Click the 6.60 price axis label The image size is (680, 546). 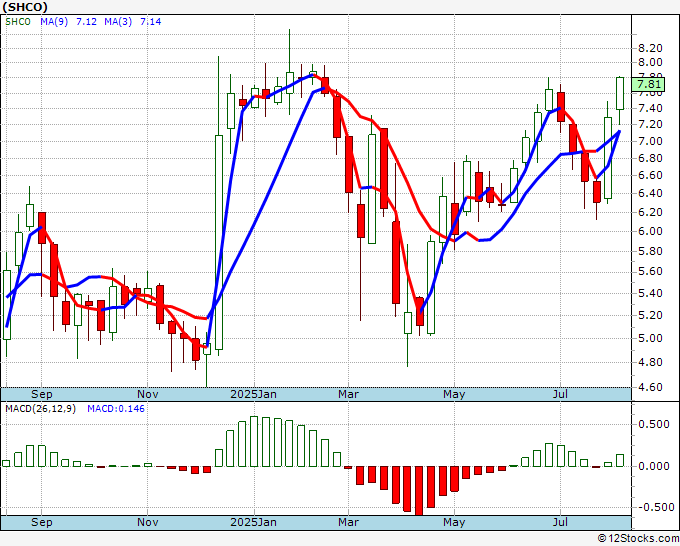coord(650,175)
